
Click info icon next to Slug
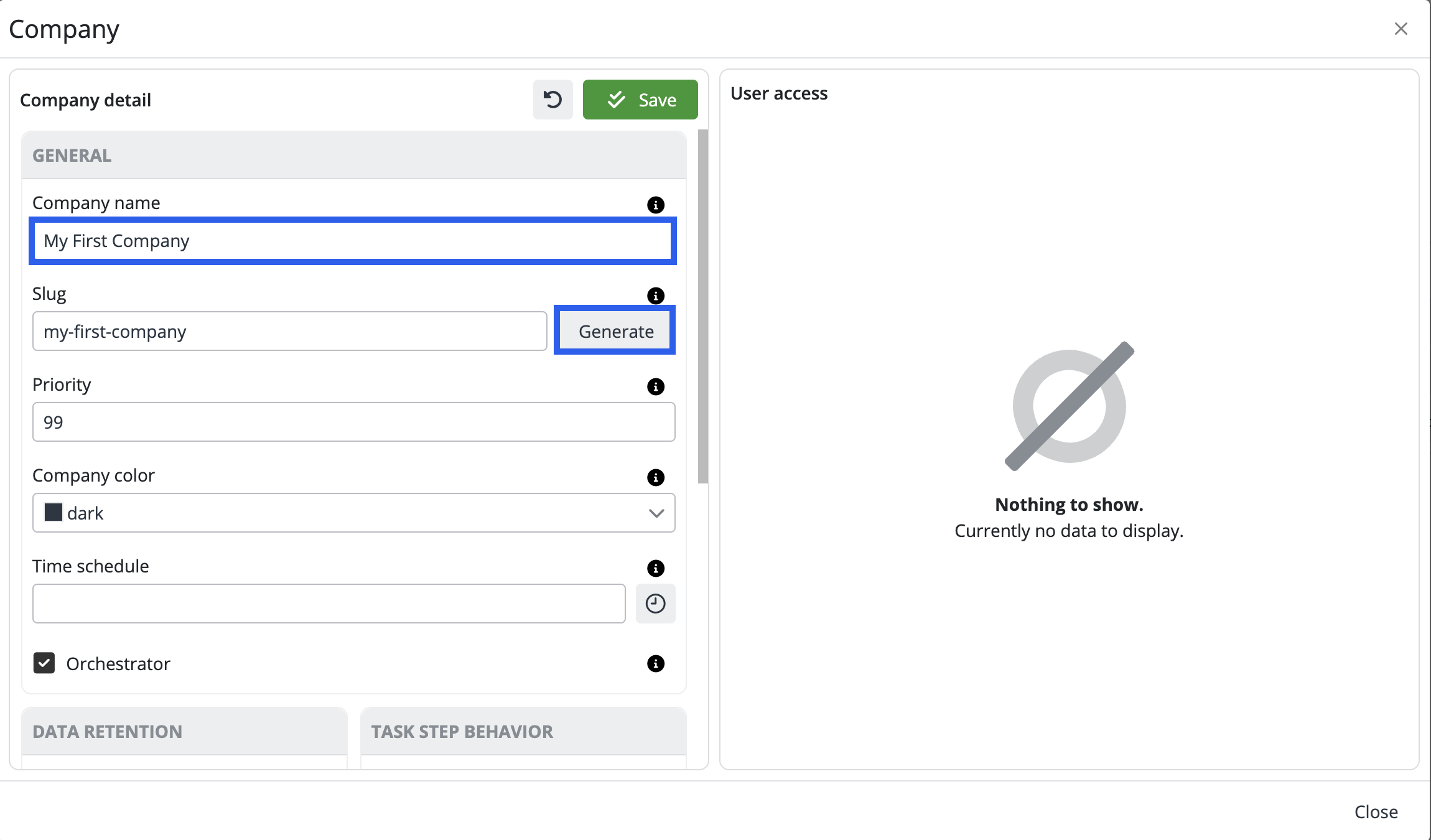(x=655, y=296)
